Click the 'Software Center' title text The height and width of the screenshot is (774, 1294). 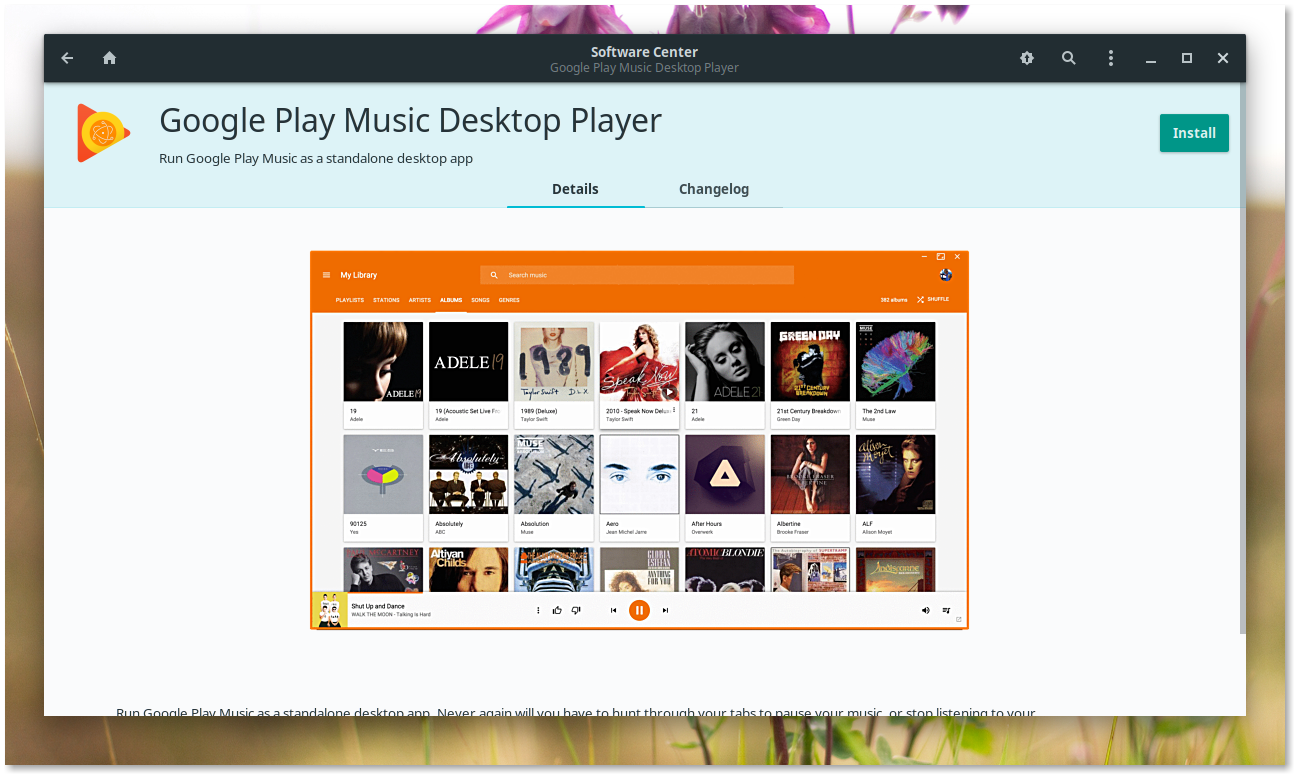pyautogui.click(x=644, y=52)
